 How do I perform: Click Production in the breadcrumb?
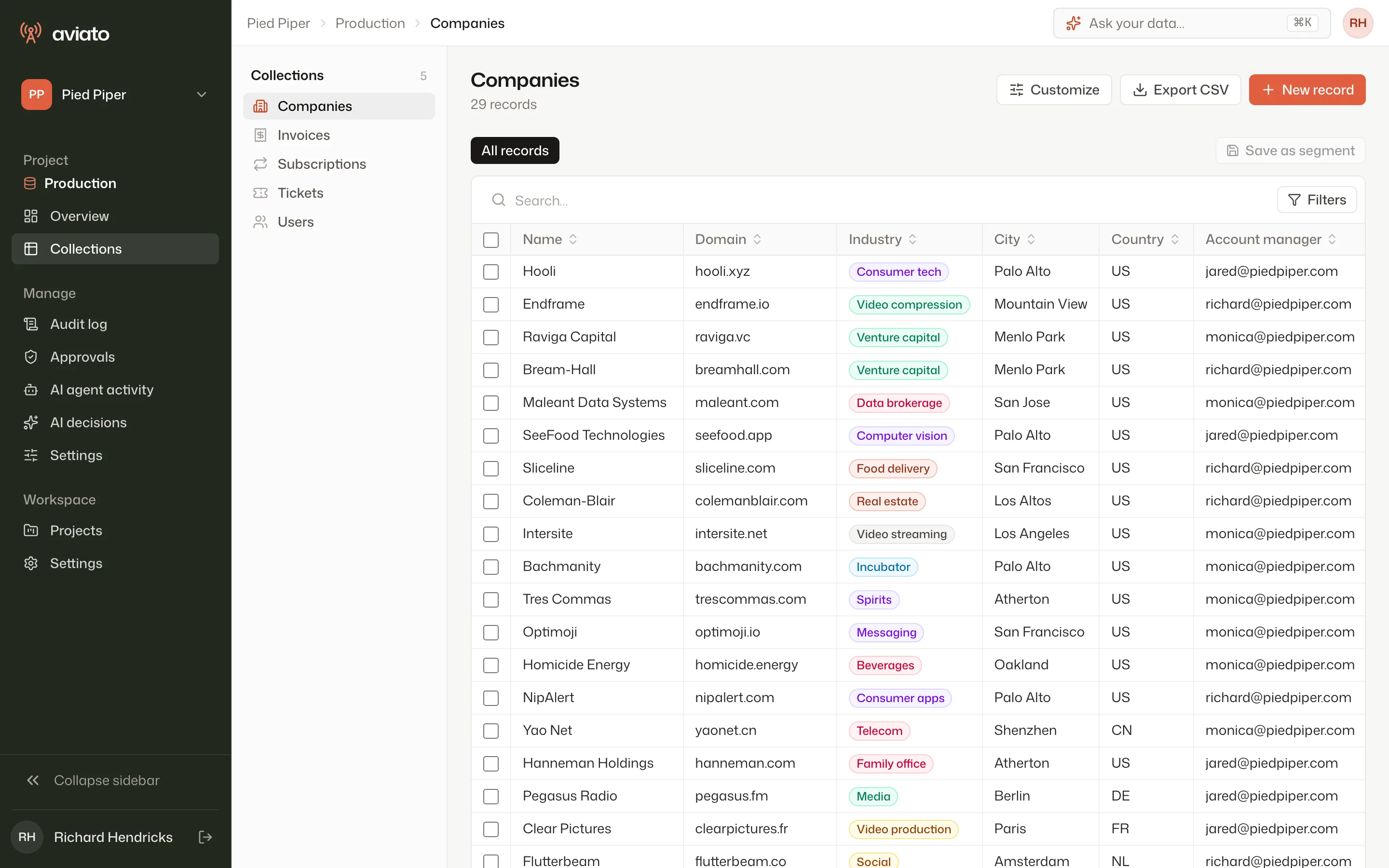pos(370,23)
